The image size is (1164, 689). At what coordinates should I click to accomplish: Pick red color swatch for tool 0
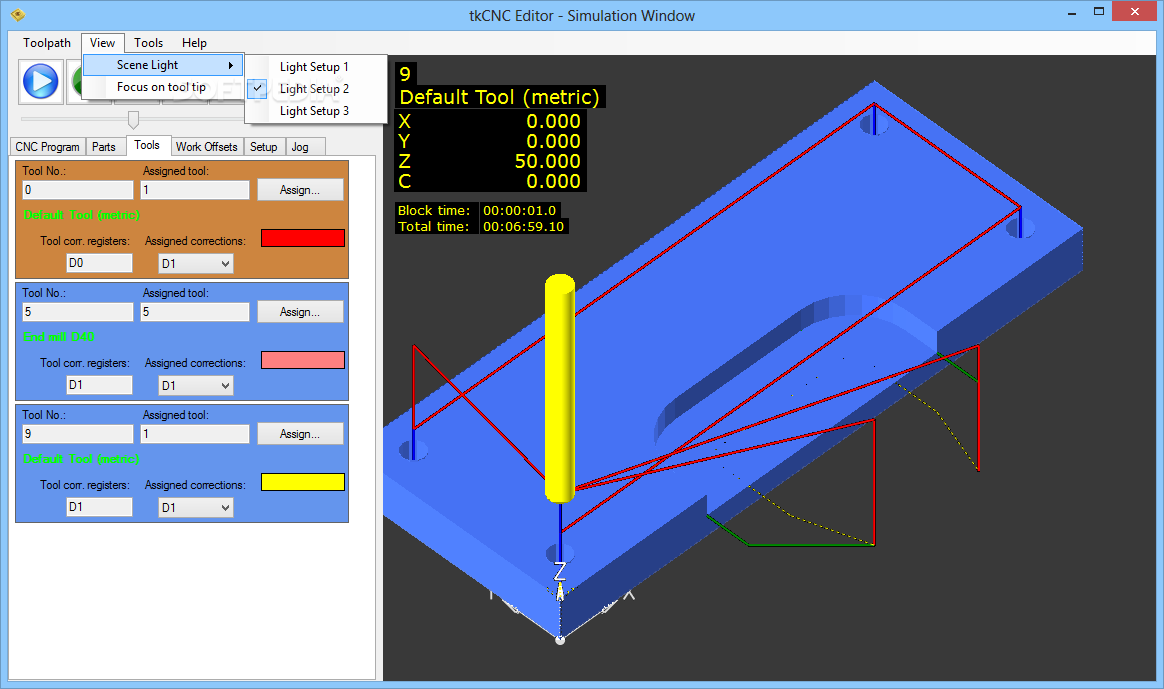click(303, 238)
